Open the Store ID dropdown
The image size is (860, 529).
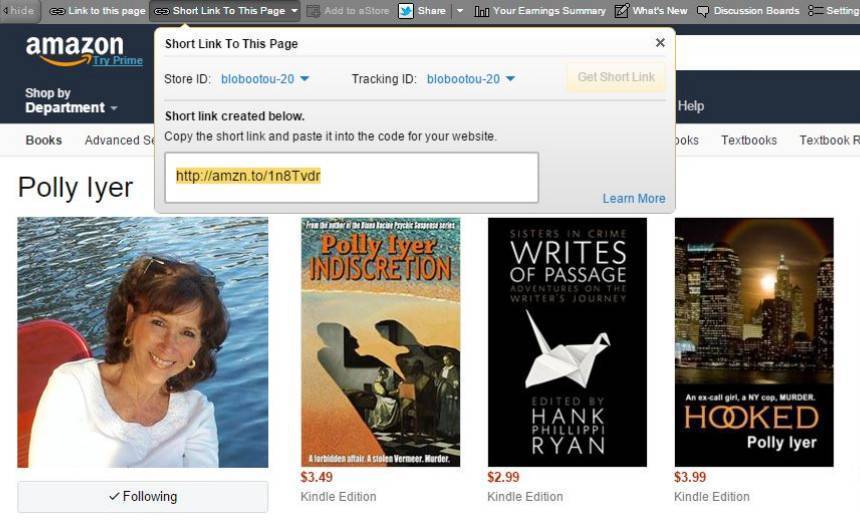(265, 79)
